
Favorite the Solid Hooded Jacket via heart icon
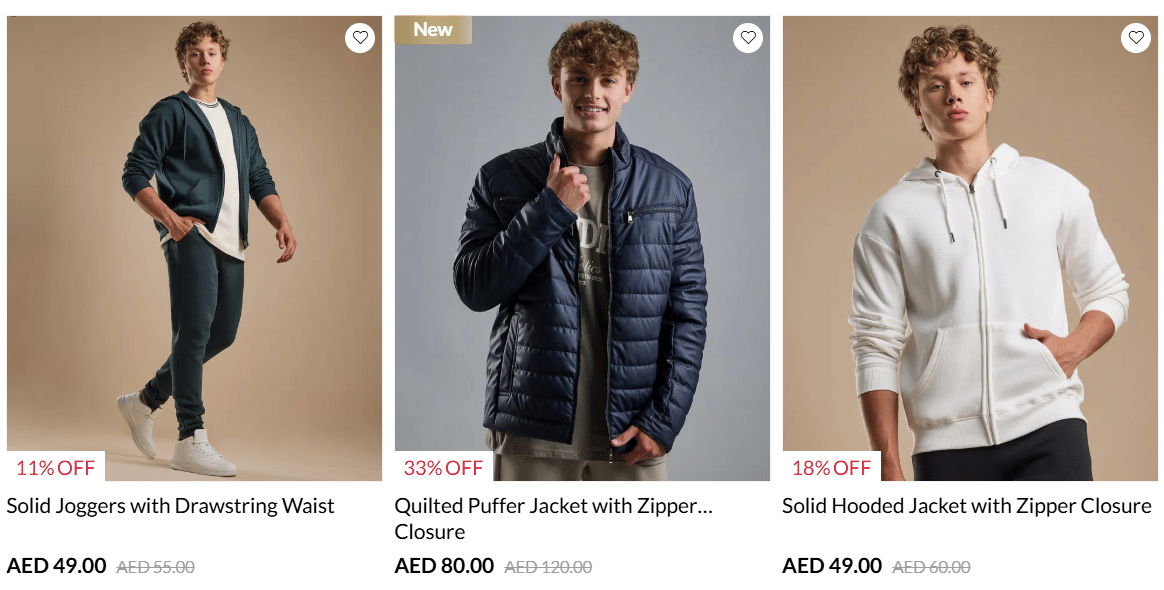(1136, 38)
